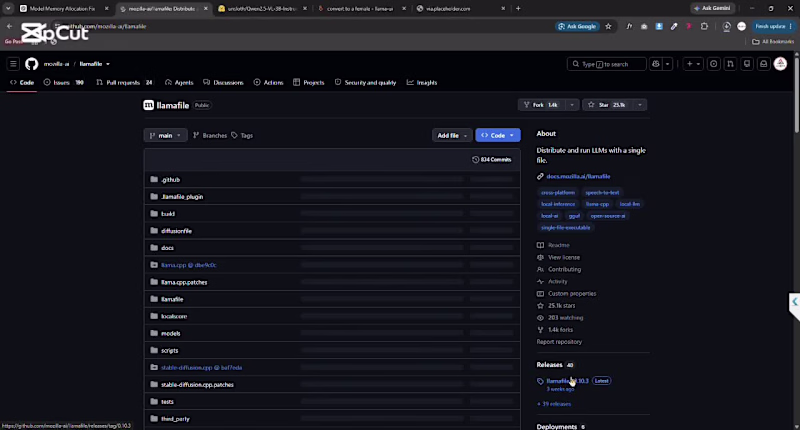800x430 pixels.
Task: Open the Discussions repository tab
Action: pyautogui.click(x=223, y=83)
